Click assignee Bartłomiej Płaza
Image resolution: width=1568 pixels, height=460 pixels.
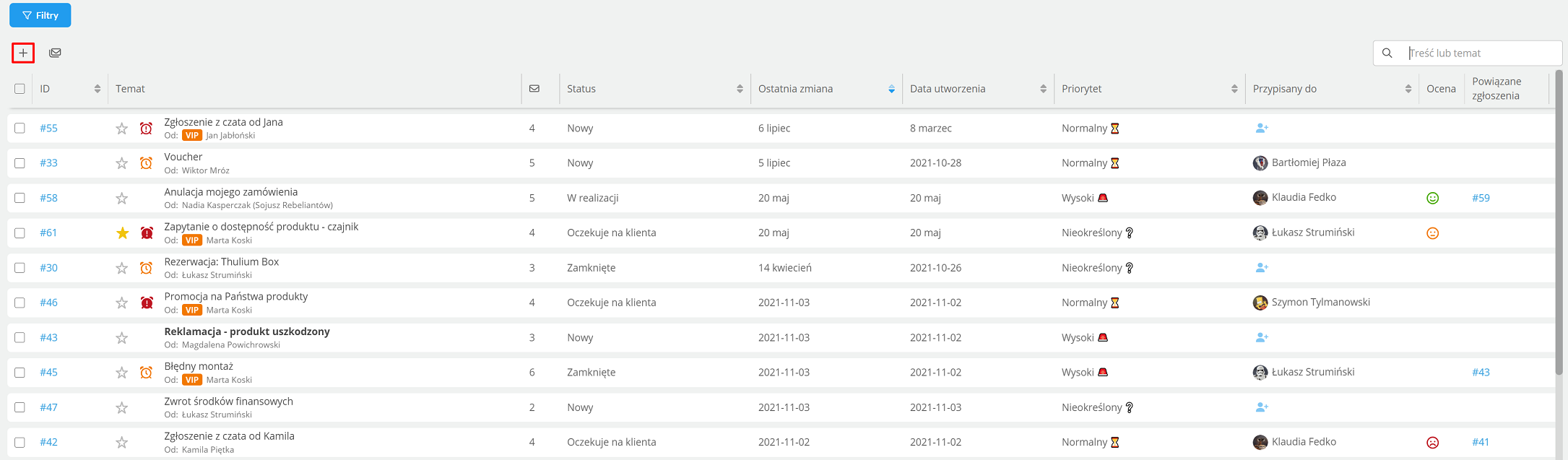click(1309, 162)
